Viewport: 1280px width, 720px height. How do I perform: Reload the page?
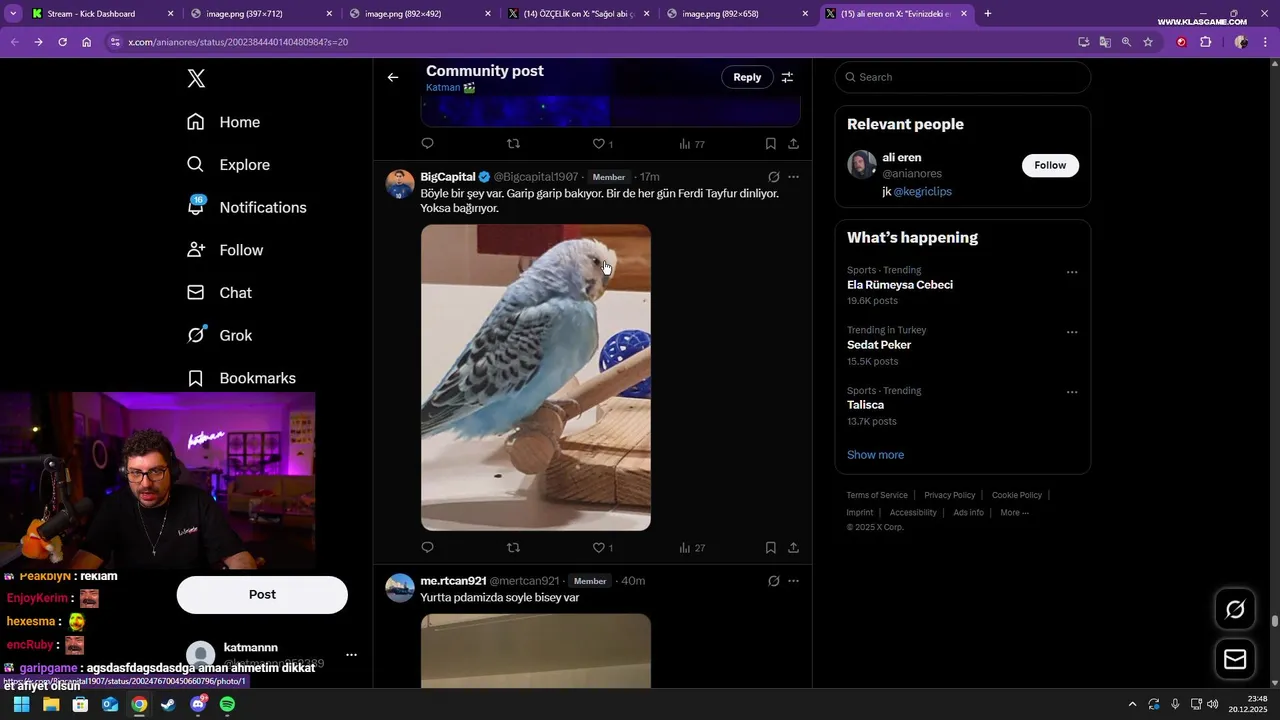[x=62, y=42]
